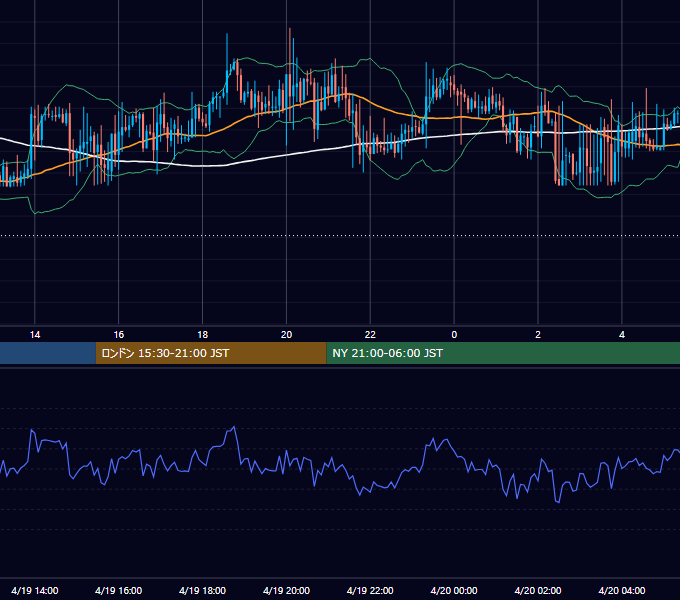
Task: Click the 18 hour label on chart axis
Action: coord(203,335)
